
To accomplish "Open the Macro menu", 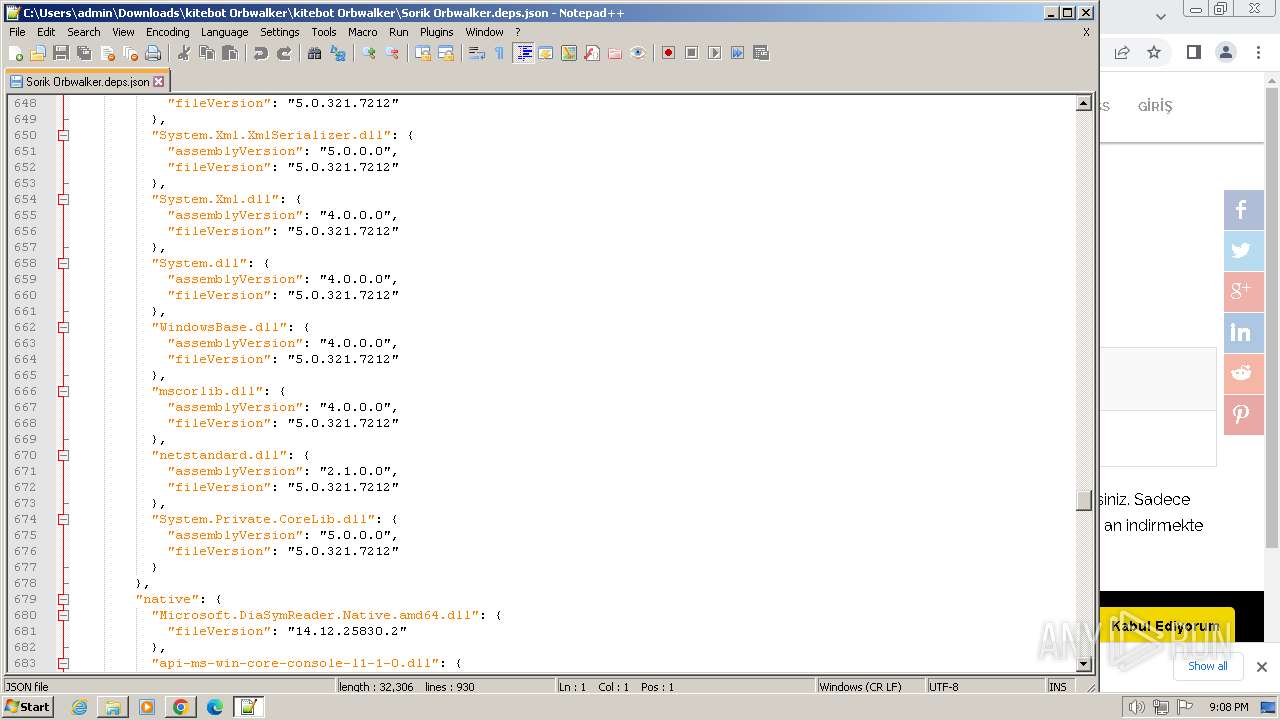I will point(363,32).
